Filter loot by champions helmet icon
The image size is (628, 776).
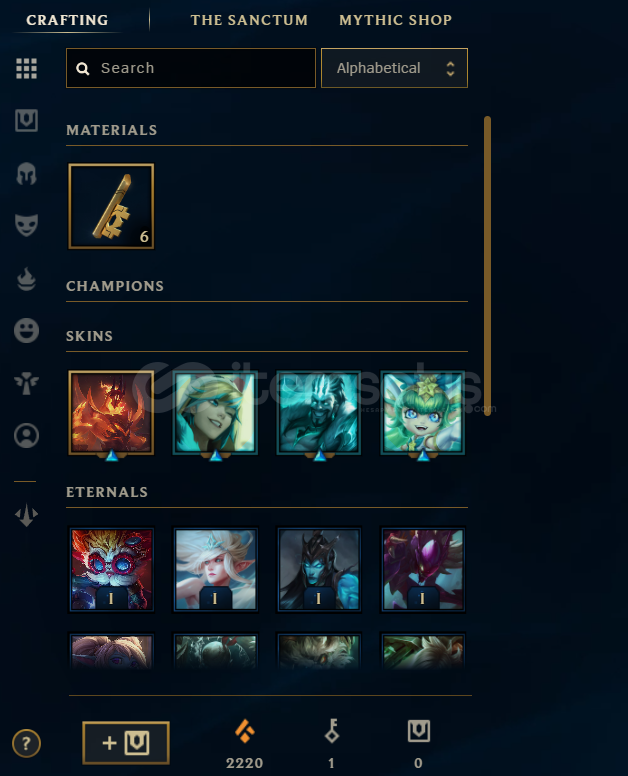click(26, 174)
